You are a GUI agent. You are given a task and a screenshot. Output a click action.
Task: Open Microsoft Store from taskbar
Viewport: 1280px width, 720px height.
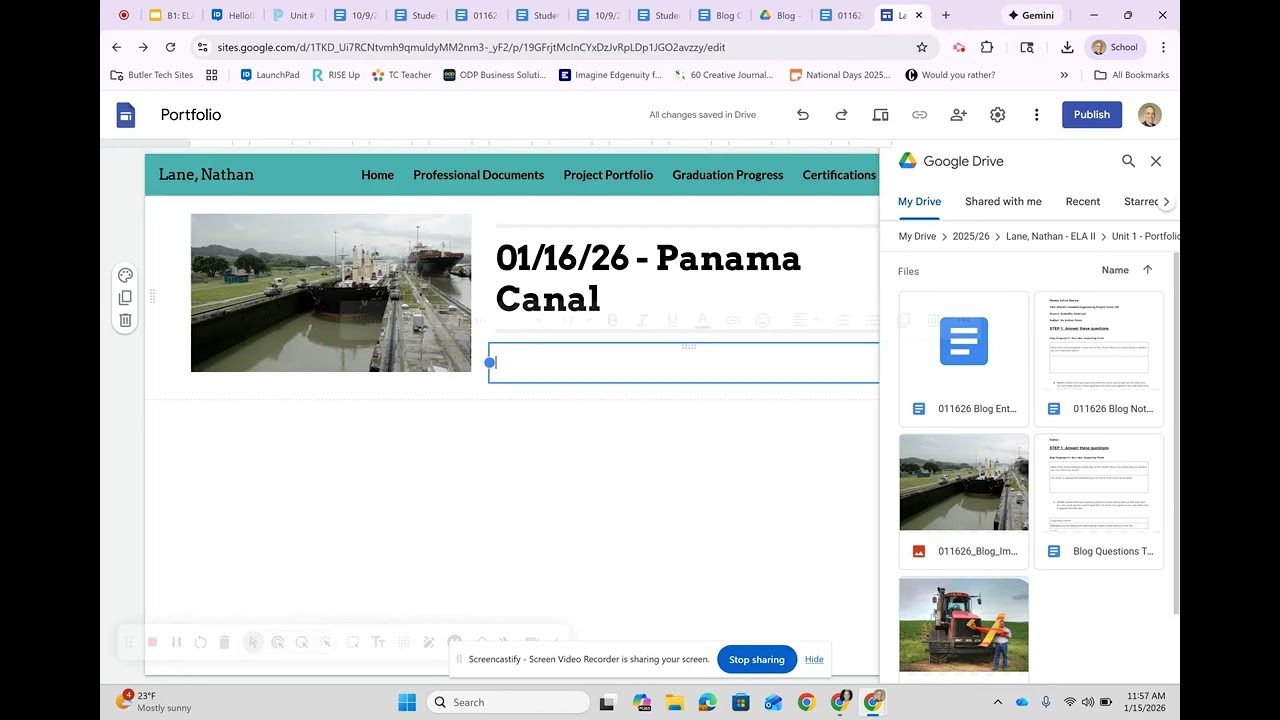(740, 702)
